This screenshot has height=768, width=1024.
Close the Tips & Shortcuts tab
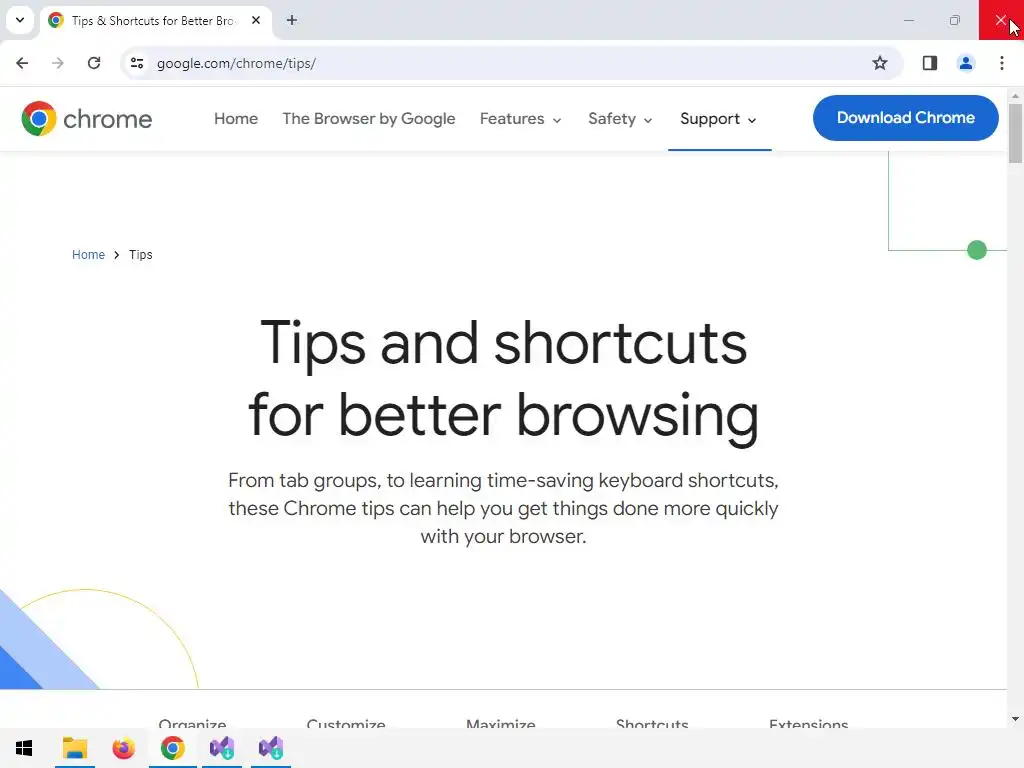(256, 20)
